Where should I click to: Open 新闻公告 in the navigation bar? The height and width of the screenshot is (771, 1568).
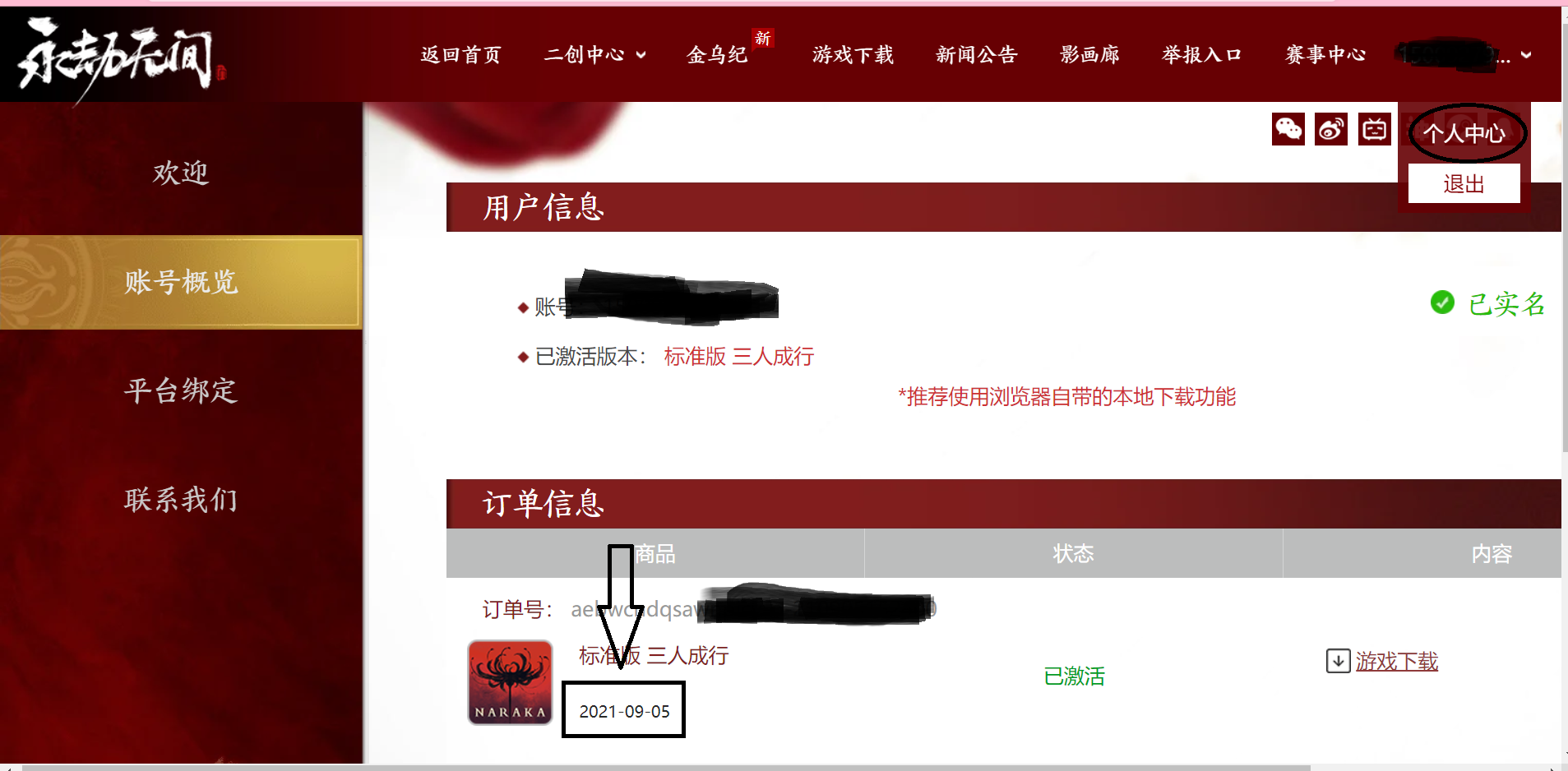click(x=977, y=55)
